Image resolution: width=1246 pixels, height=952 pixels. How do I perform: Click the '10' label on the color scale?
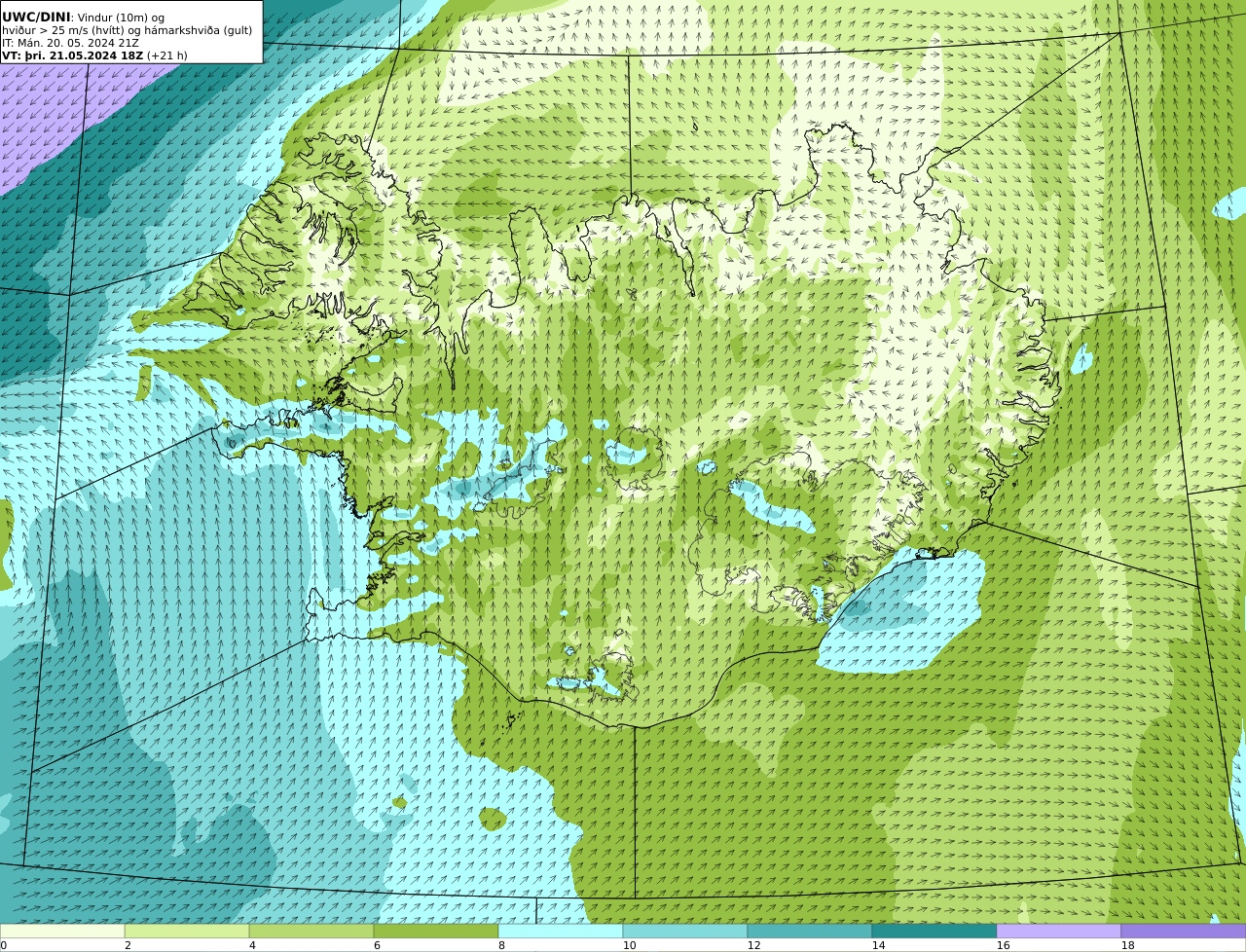pyautogui.click(x=629, y=945)
